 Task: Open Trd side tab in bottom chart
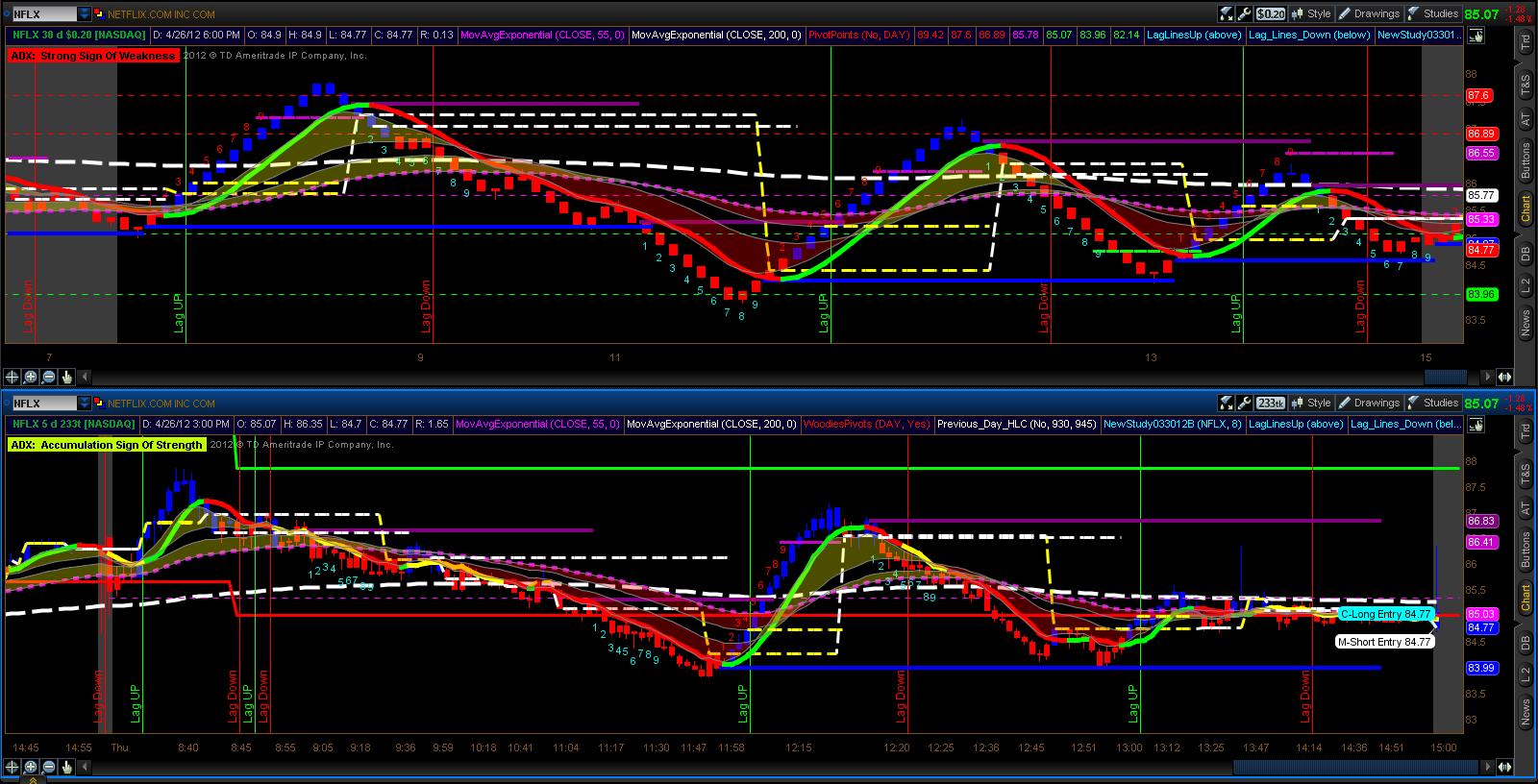pyautogui.click(x=1526, y=431)
